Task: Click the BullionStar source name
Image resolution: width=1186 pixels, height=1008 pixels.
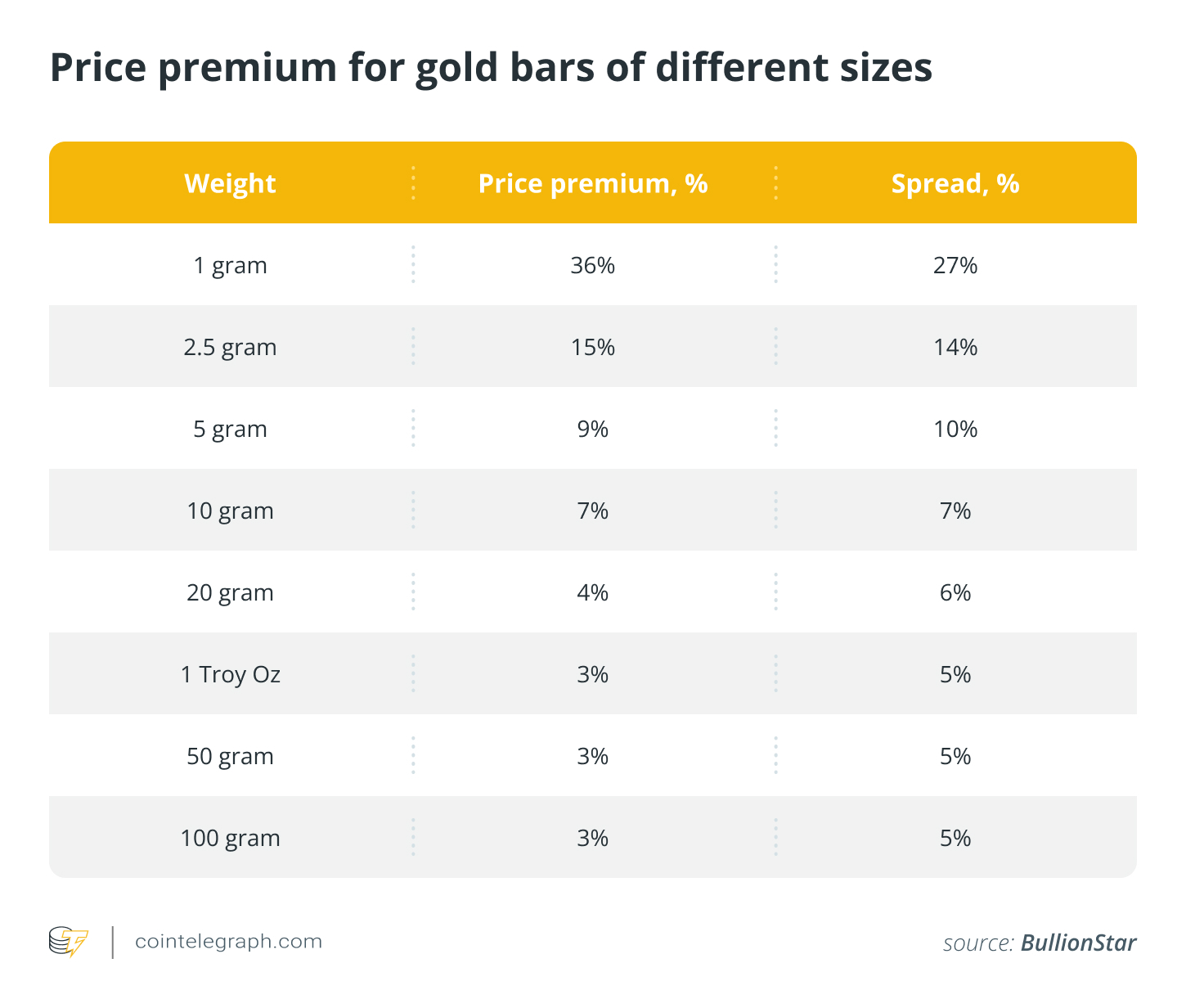Action: (1078, 943)
